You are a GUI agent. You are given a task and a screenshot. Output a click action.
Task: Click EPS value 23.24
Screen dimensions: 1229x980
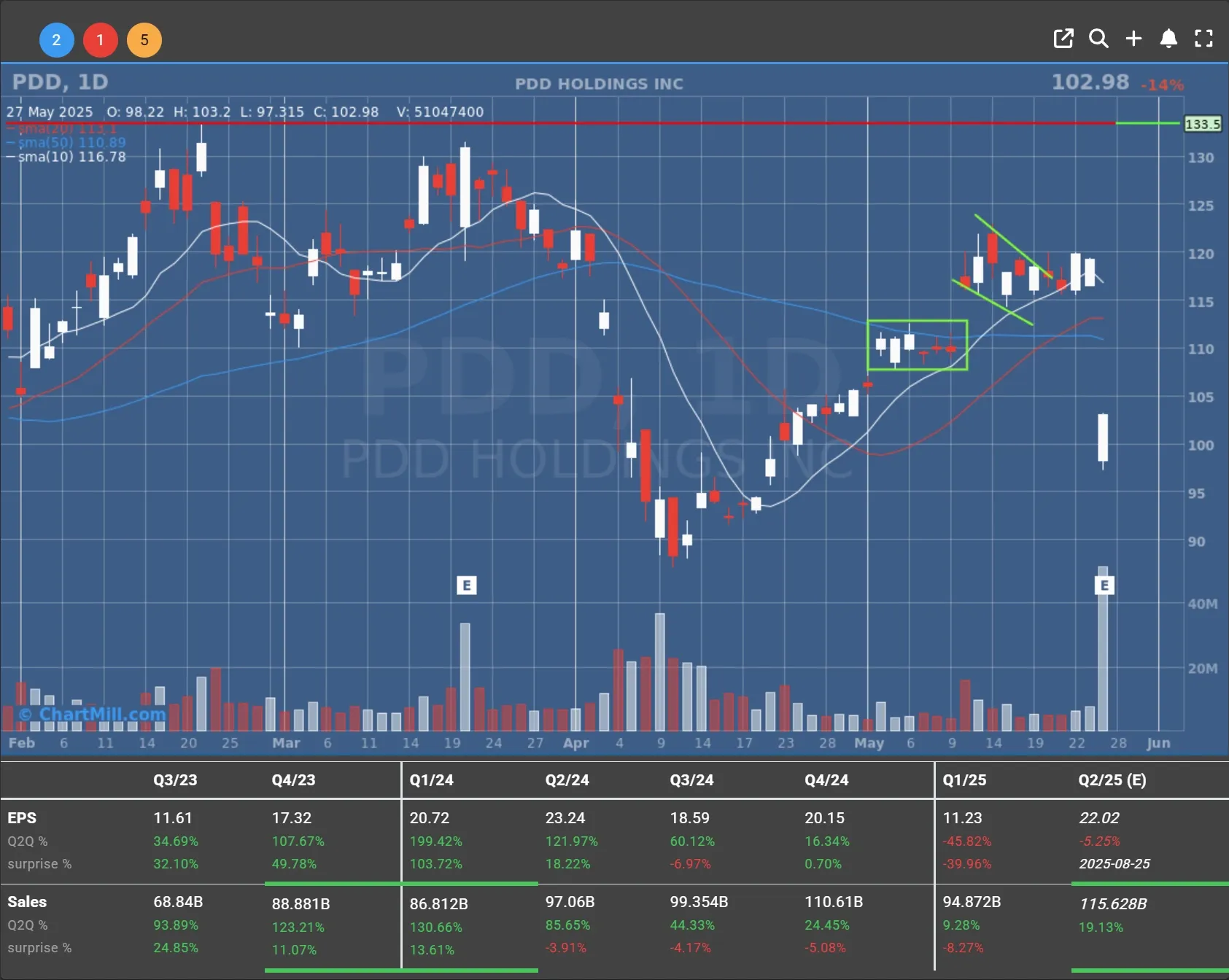(x=565, y=818)
